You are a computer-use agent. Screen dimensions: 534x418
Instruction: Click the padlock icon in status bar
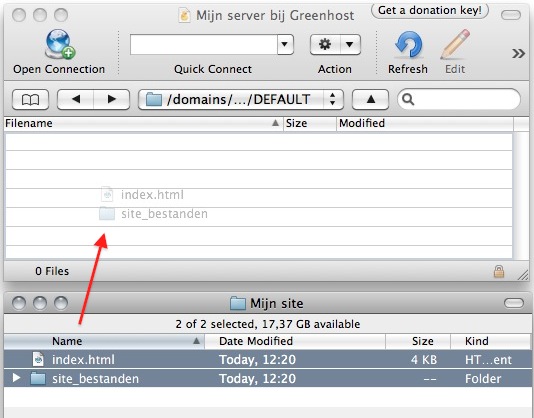499,272
